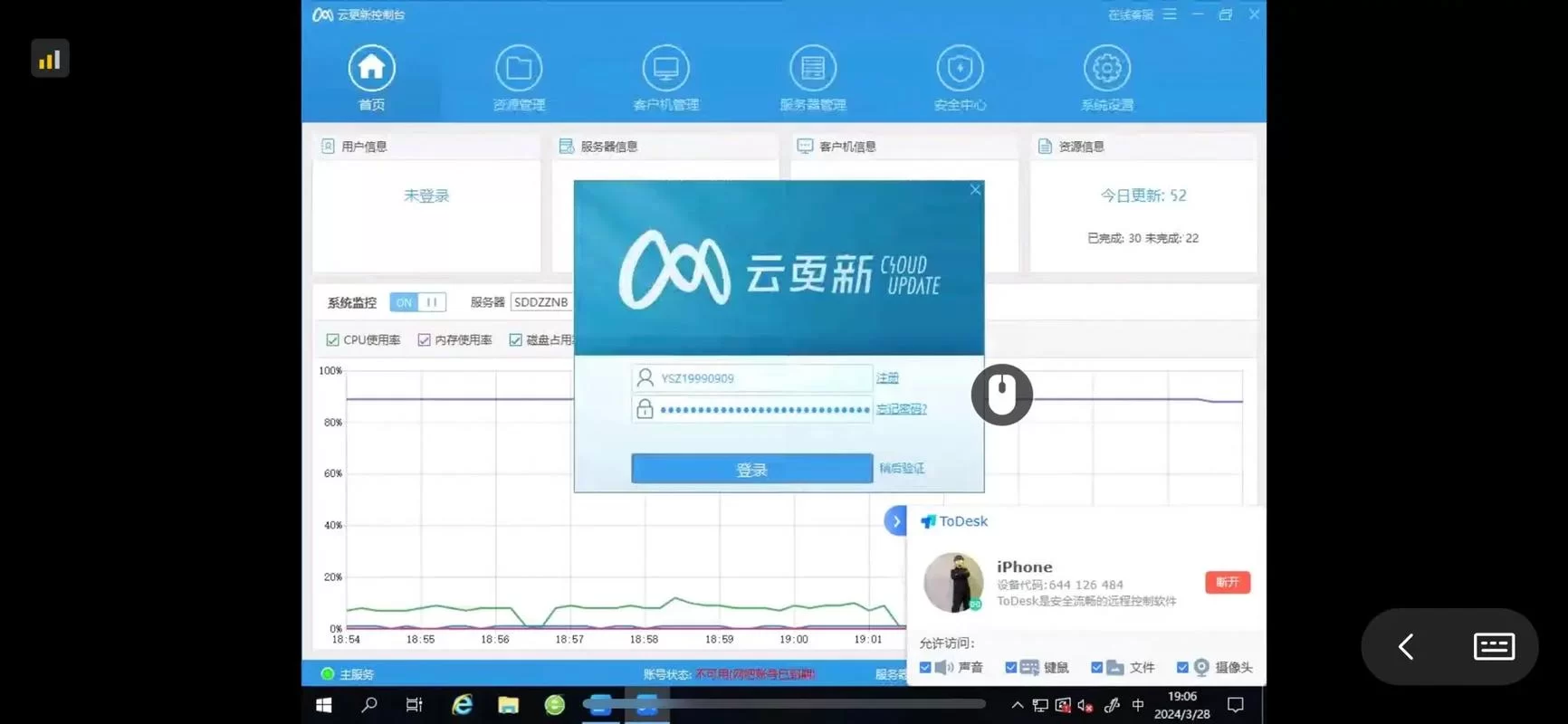Open Windows taskbar search
1568x724 pixels.
point(369,705)
